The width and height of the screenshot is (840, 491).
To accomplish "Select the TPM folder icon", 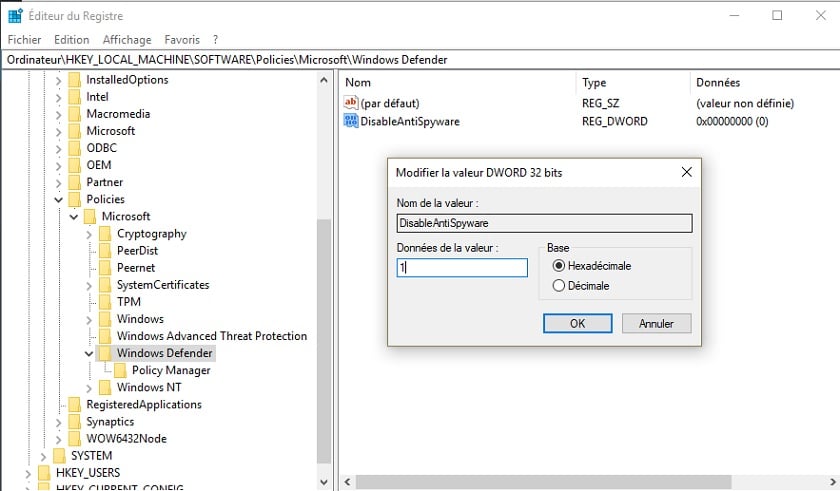I will pos(105,302).
